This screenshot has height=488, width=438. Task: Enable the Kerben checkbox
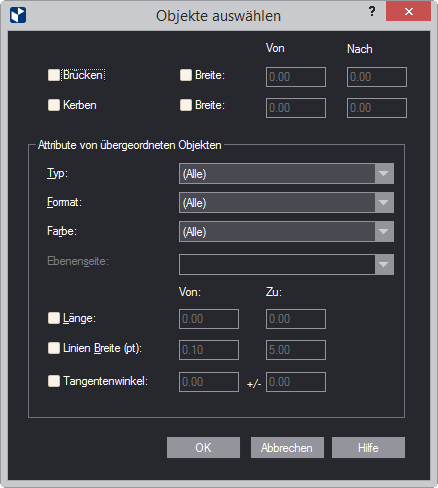coord(54,105)
